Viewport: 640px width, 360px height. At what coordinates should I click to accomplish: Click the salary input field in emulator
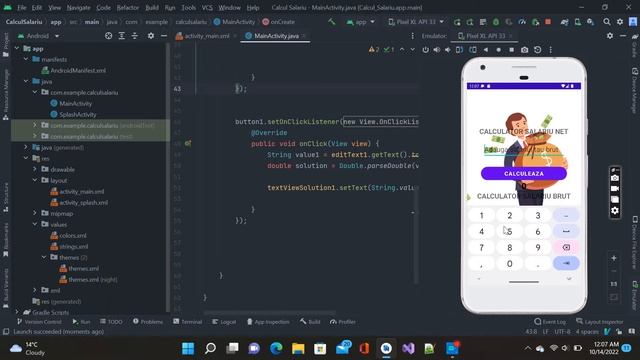click(524, 150)
